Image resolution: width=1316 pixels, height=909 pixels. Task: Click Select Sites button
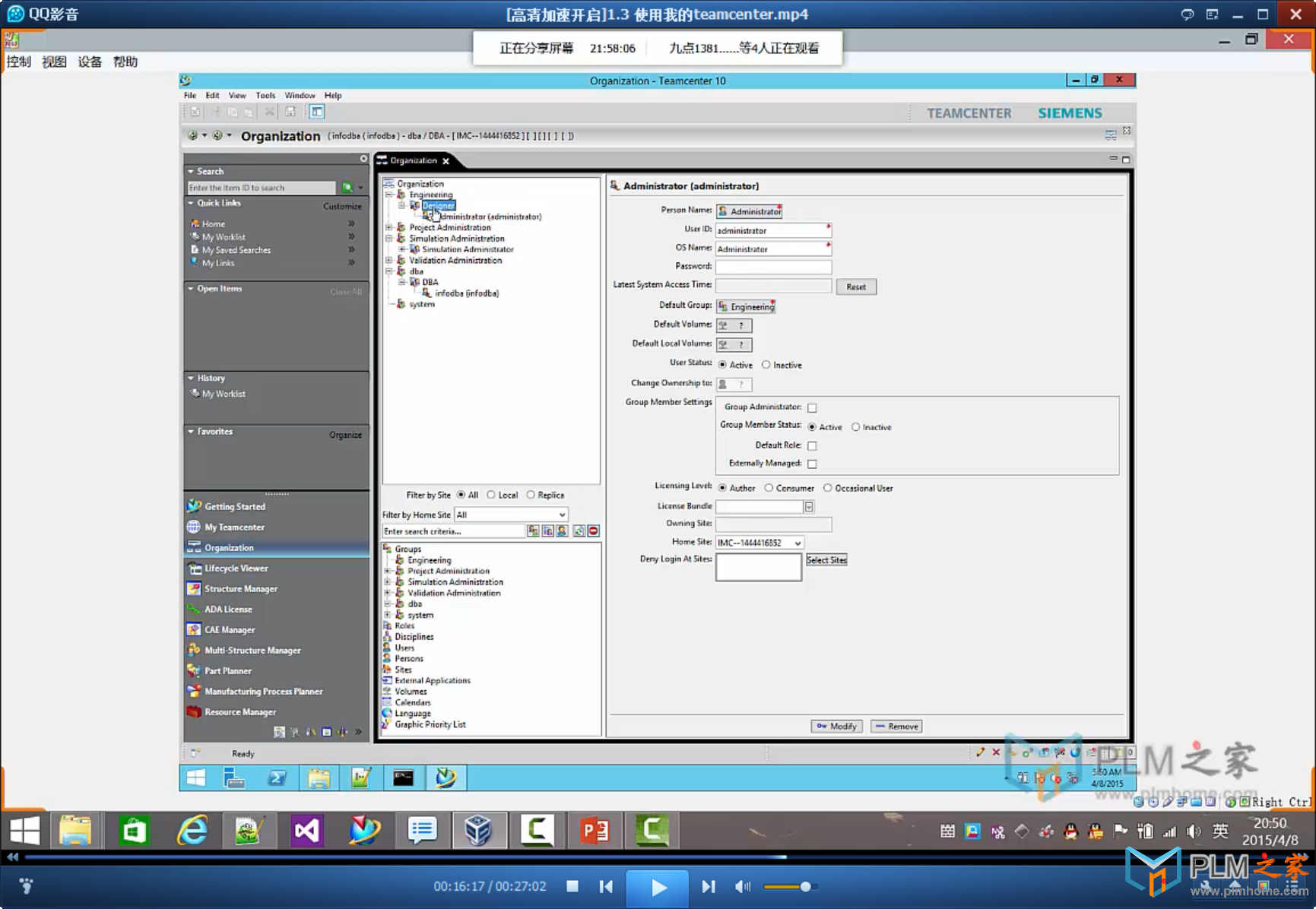(x=826, y=559)
